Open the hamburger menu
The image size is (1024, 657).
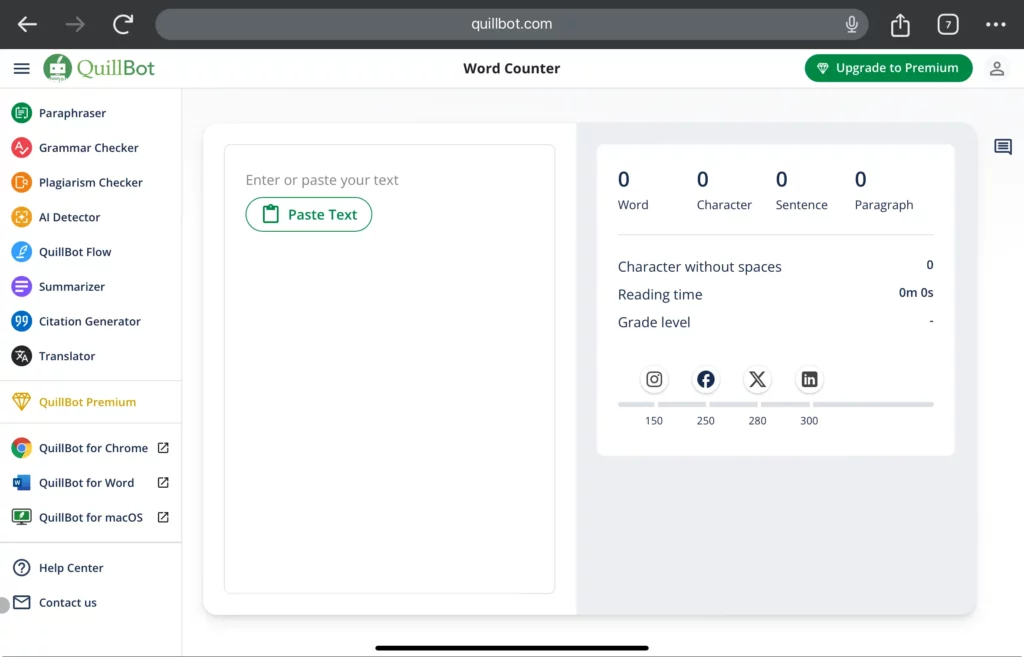(22, 68)
